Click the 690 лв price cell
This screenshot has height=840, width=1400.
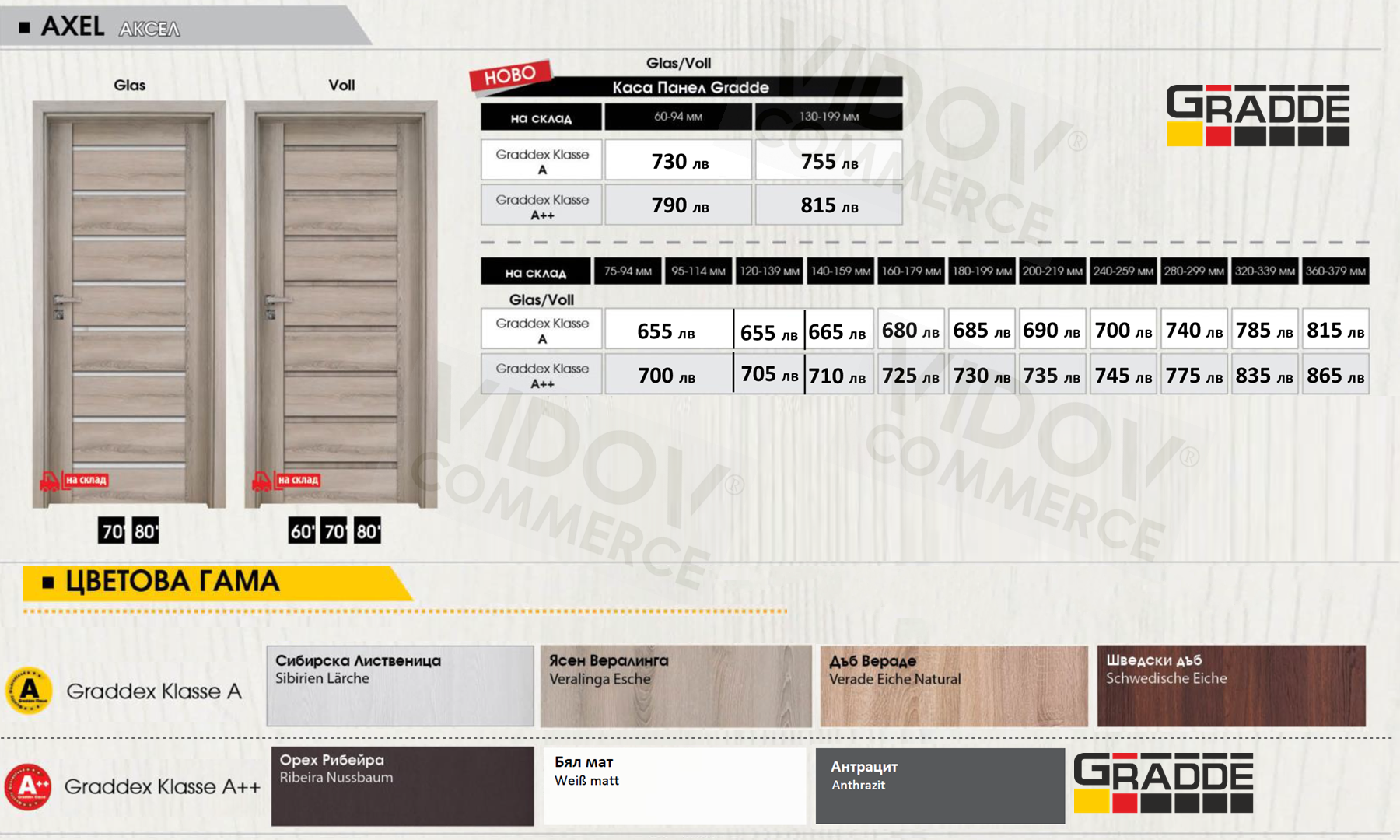click(1052, 330)
